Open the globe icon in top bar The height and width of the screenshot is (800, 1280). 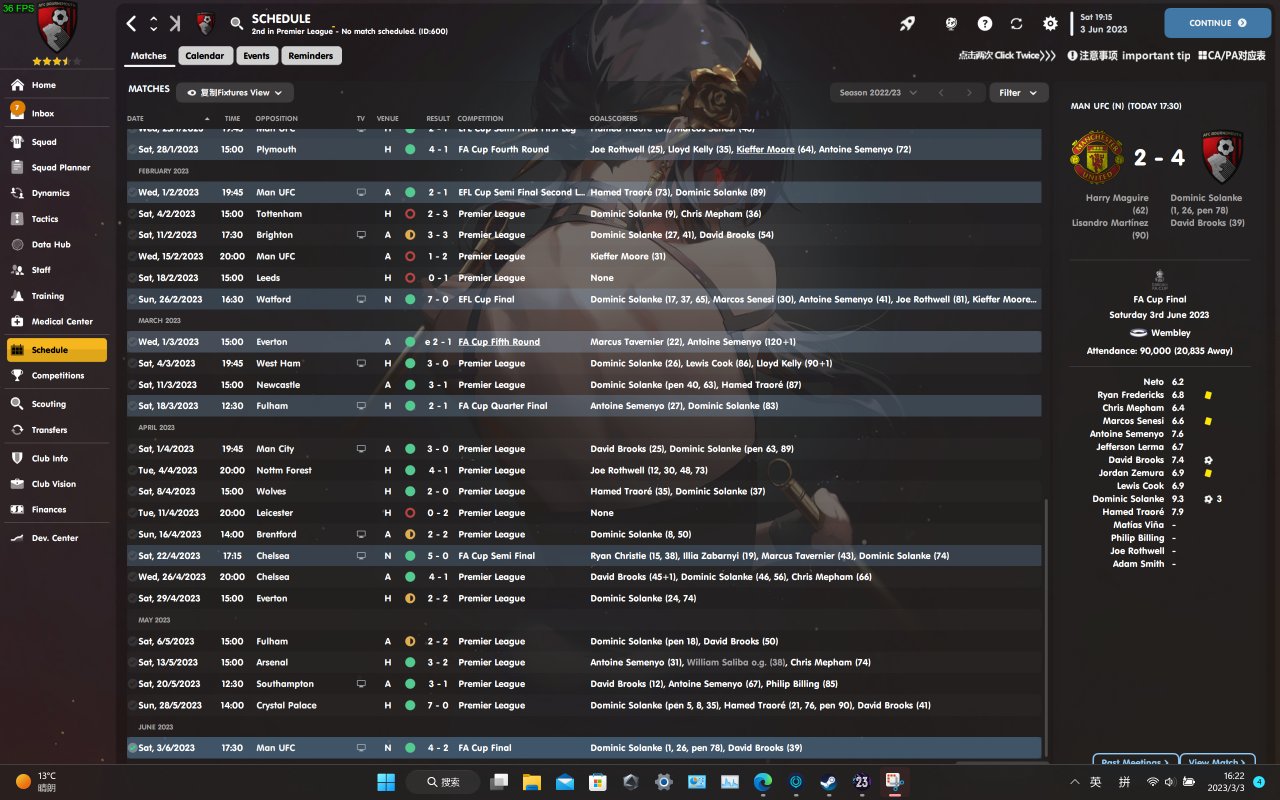(951, 23)
